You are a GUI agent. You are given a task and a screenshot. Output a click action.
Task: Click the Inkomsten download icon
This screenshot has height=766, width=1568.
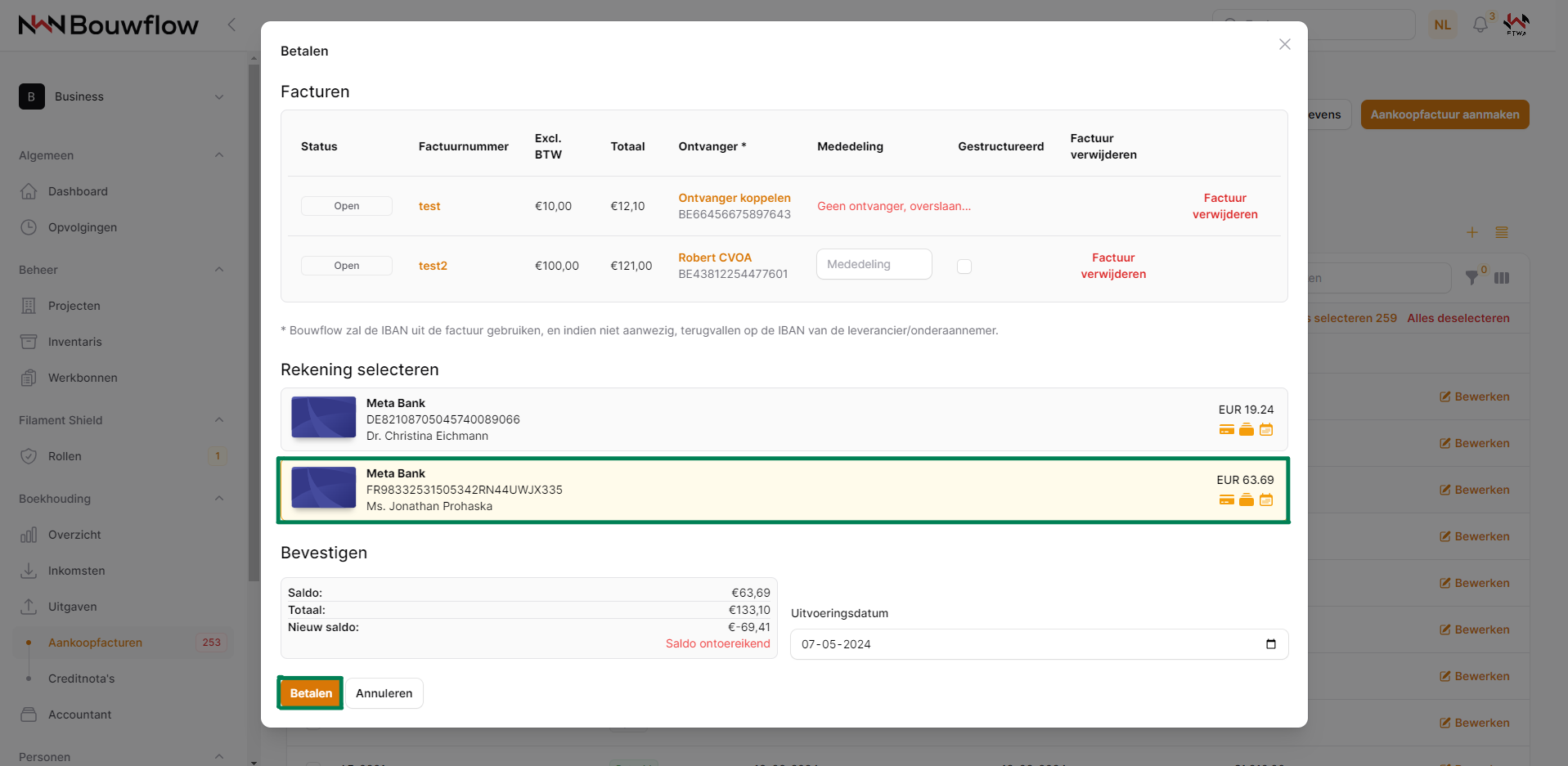pos(29,571)
